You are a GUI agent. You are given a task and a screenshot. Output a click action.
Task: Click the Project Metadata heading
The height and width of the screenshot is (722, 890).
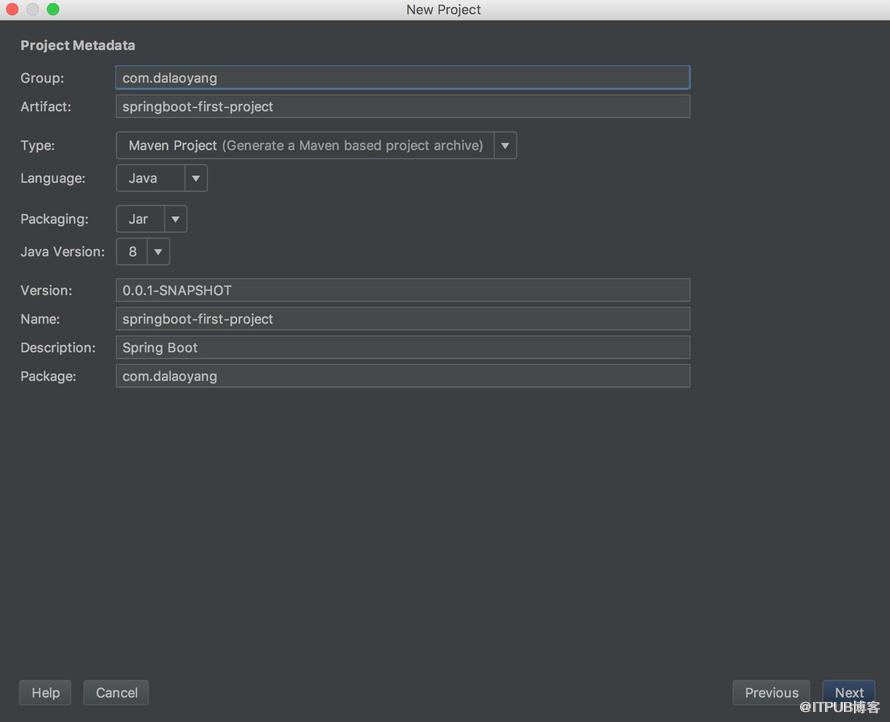(78, 45)
